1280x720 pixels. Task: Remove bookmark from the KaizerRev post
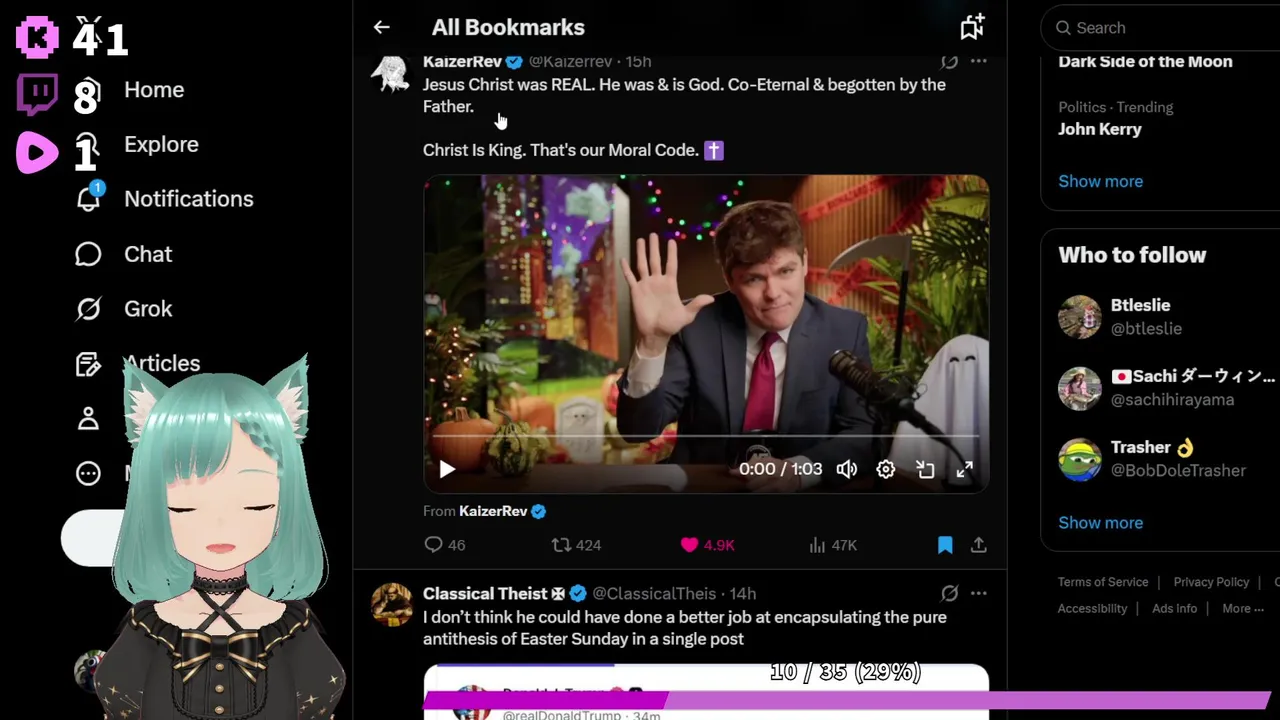[x=945, y=545]
